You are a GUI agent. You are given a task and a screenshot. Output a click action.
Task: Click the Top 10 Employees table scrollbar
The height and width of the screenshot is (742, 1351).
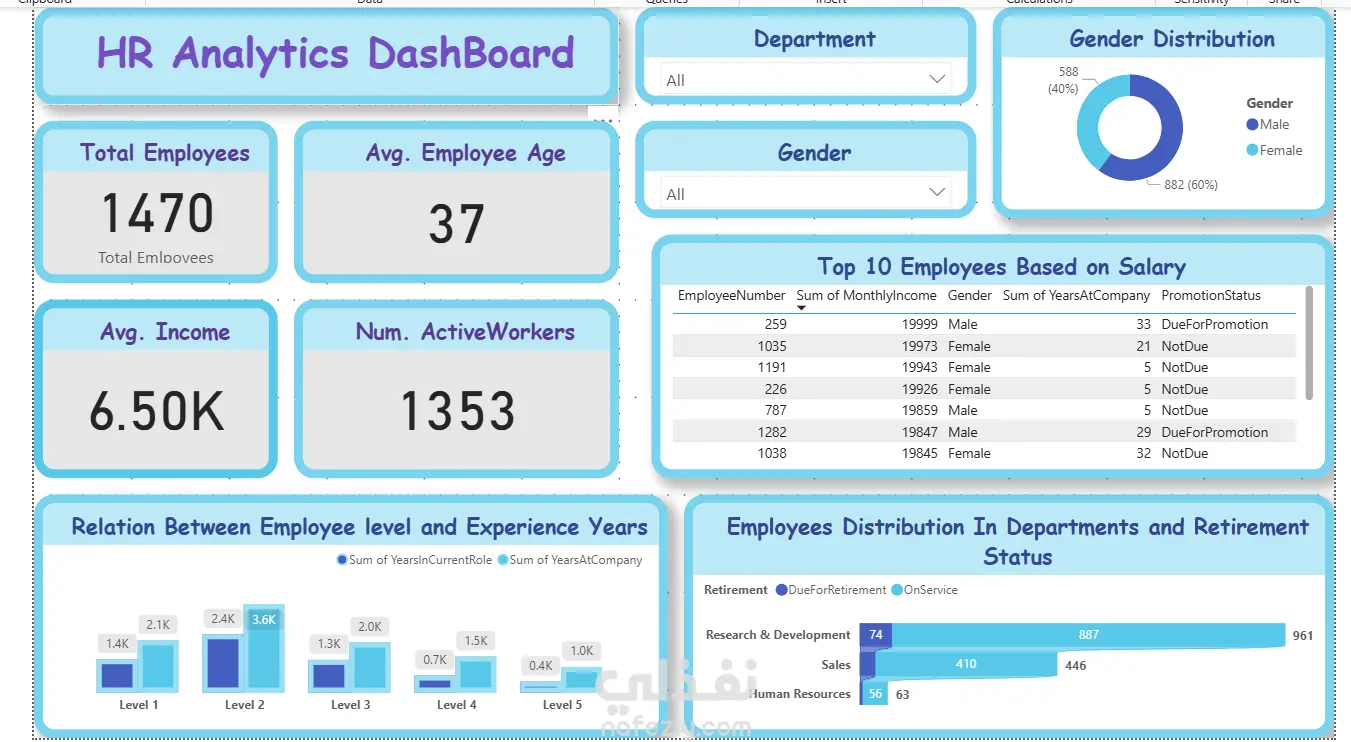[x=1308, y=343]
